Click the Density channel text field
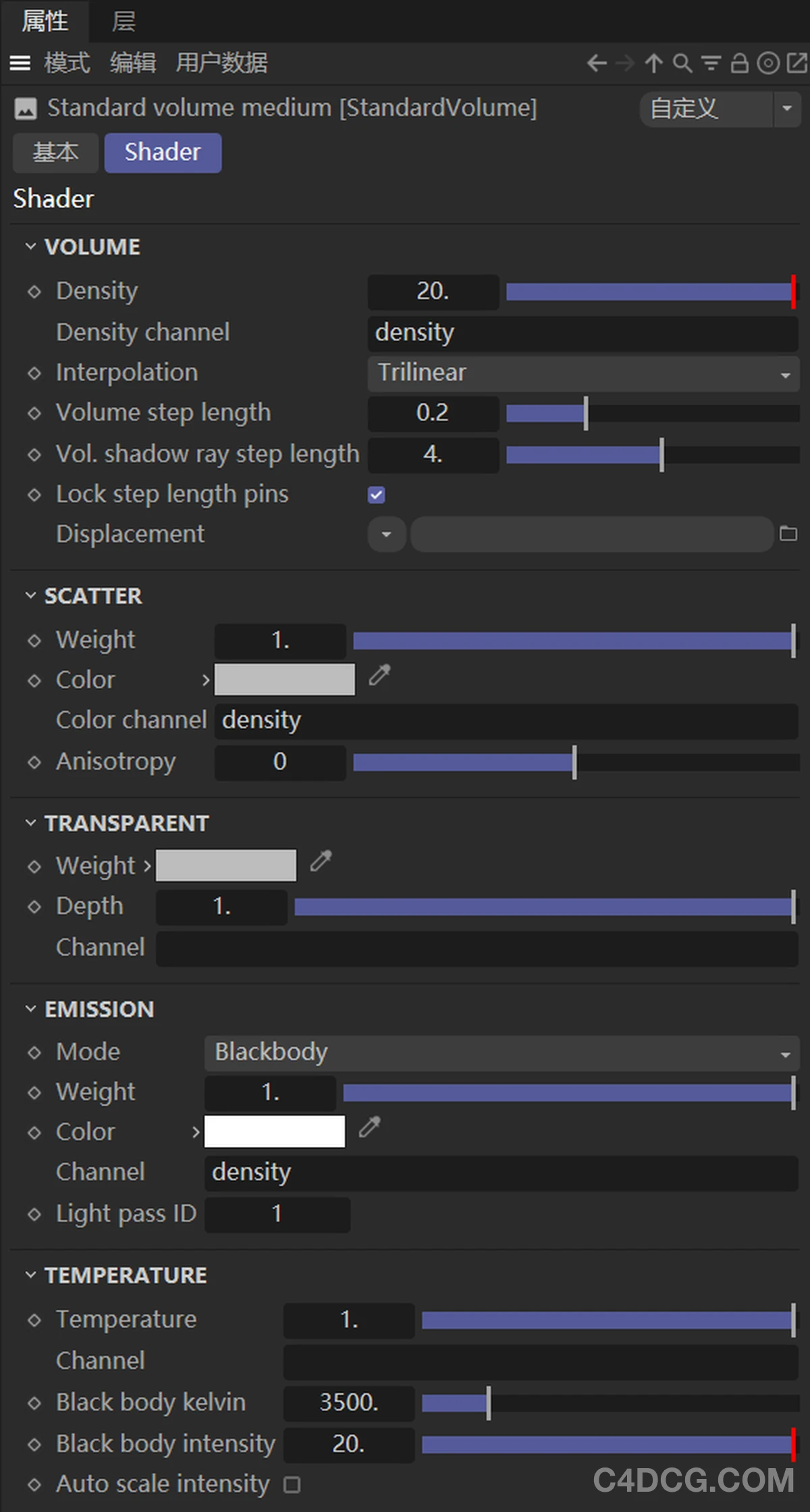The height and width of the screenshot is (1512, 810). [x=583, y=333]
